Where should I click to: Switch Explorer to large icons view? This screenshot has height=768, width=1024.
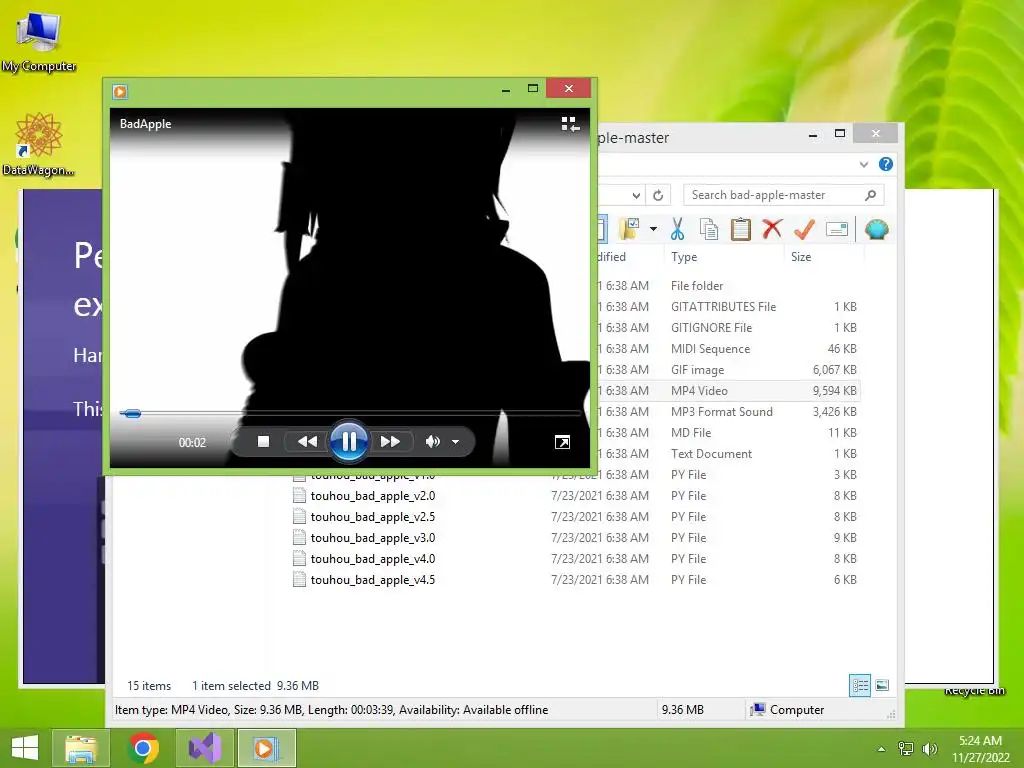pos(882,685)
